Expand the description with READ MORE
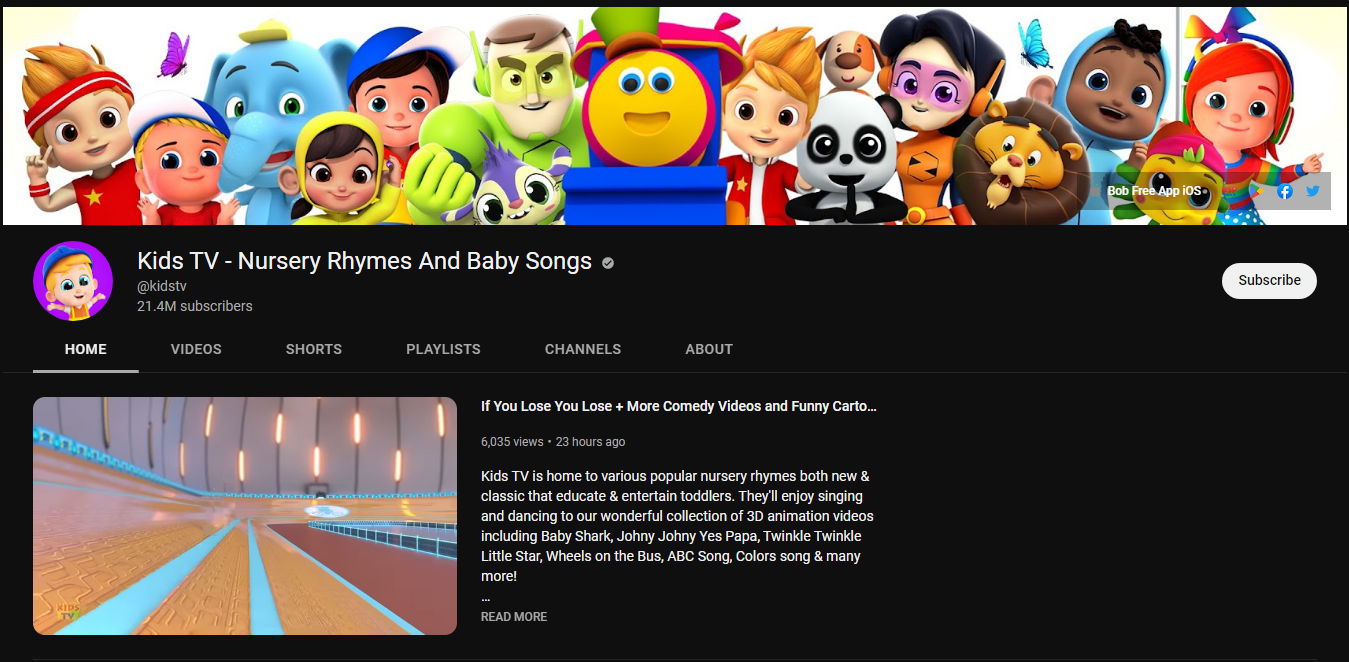 [x=514, y=617]
